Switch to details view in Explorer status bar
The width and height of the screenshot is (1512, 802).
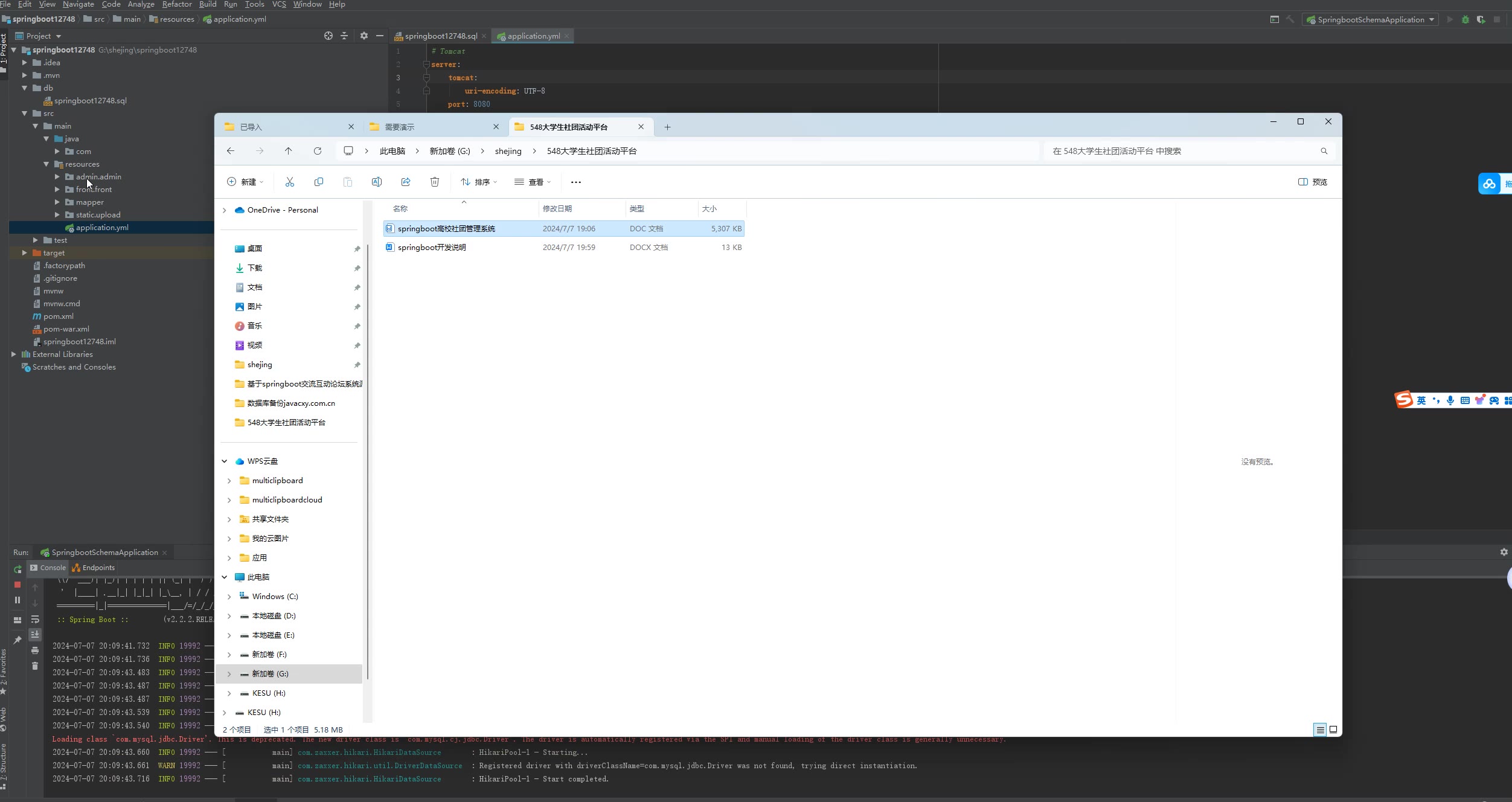tap(1321, 730)
